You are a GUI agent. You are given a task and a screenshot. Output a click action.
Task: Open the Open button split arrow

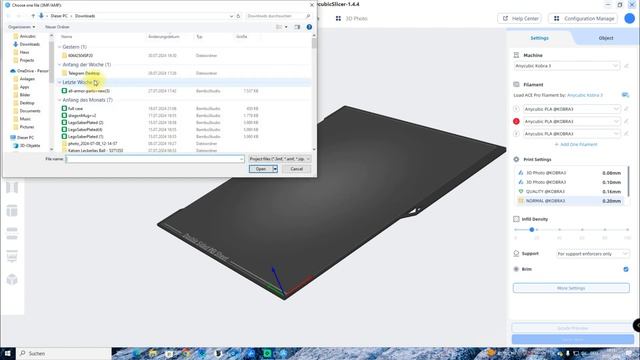[275, 169]
